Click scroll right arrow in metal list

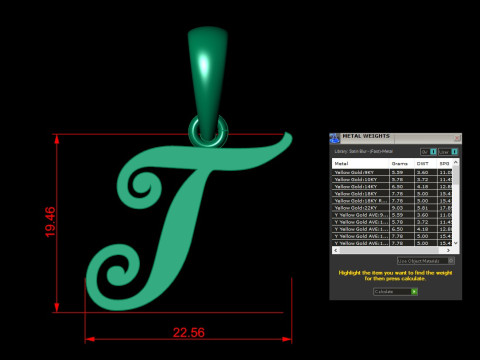(449, 250)
